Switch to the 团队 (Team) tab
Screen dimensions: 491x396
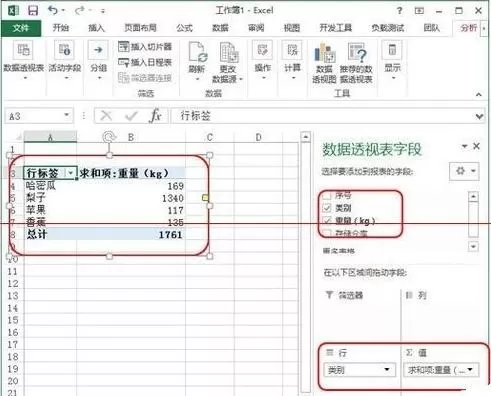(432, 28)
